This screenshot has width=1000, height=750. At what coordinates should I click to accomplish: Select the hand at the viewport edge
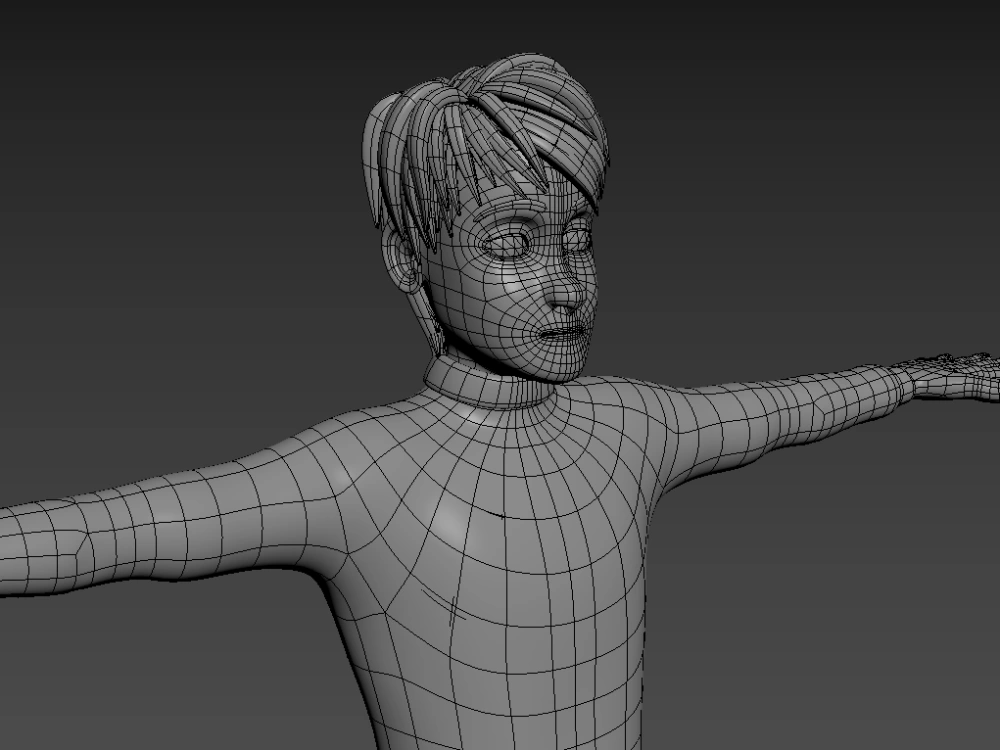[952, 377]
